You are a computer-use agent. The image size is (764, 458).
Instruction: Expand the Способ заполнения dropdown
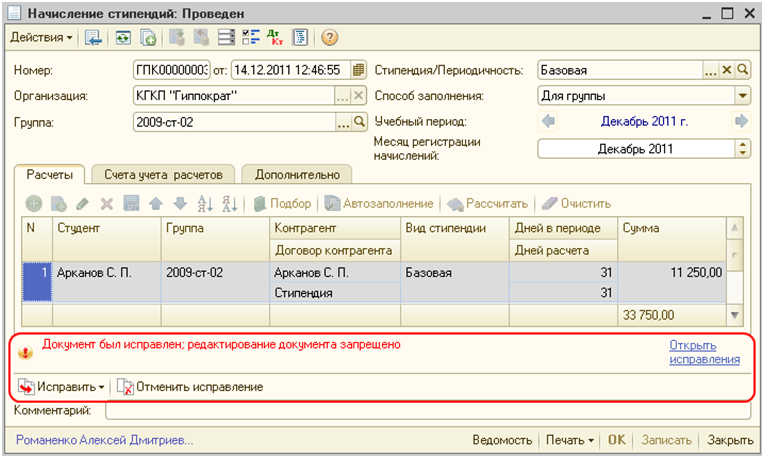pos(742,97)
